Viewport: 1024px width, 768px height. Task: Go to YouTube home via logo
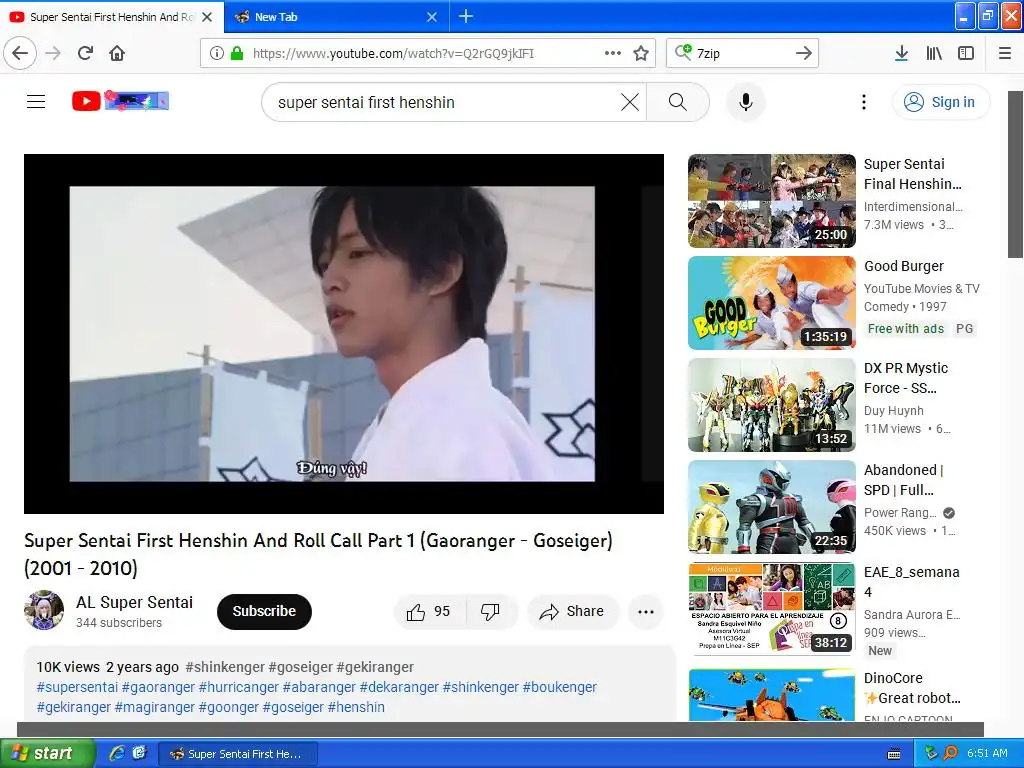click(x=120, y=101)
